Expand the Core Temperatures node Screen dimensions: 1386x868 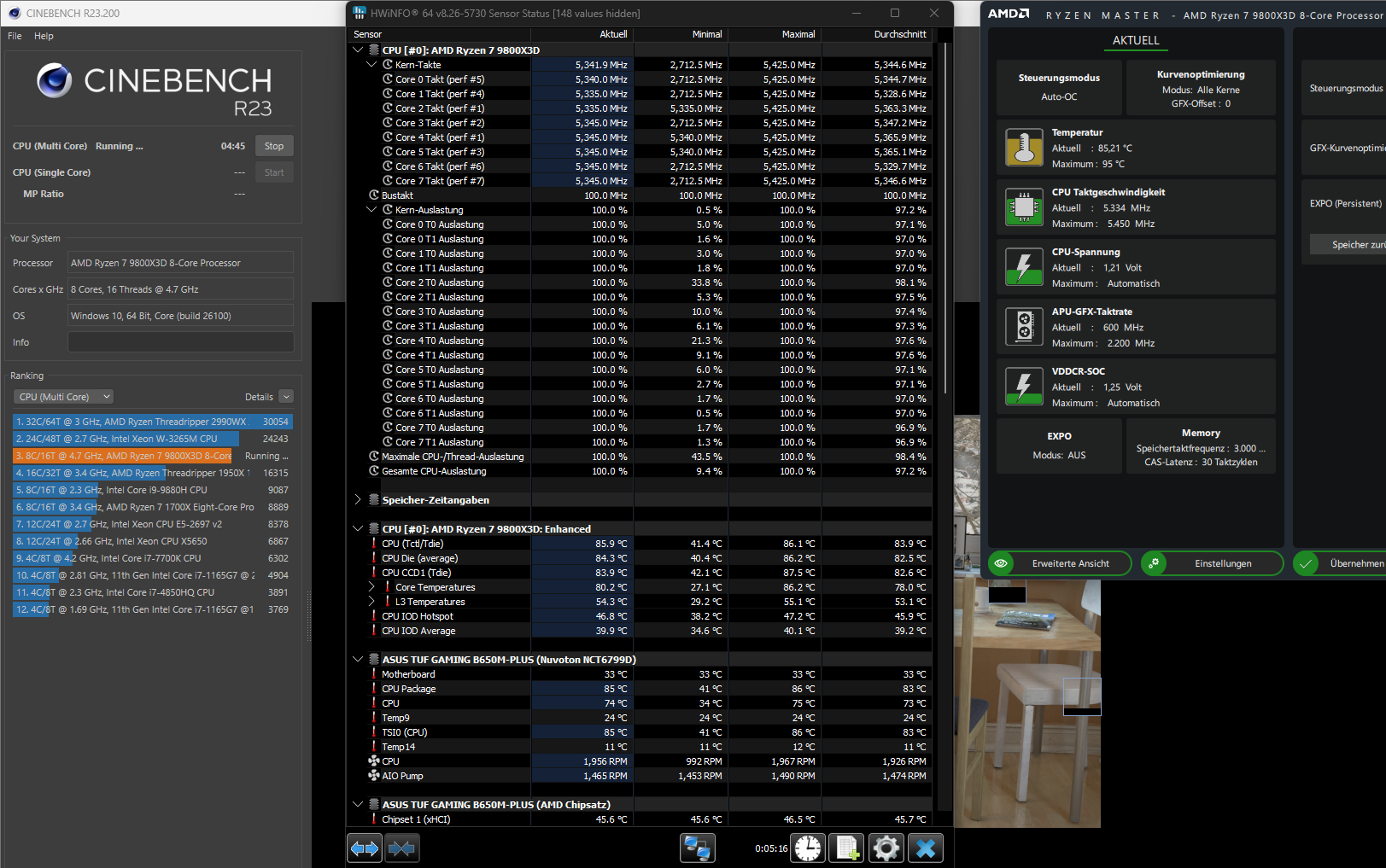[x=371, y=587]
